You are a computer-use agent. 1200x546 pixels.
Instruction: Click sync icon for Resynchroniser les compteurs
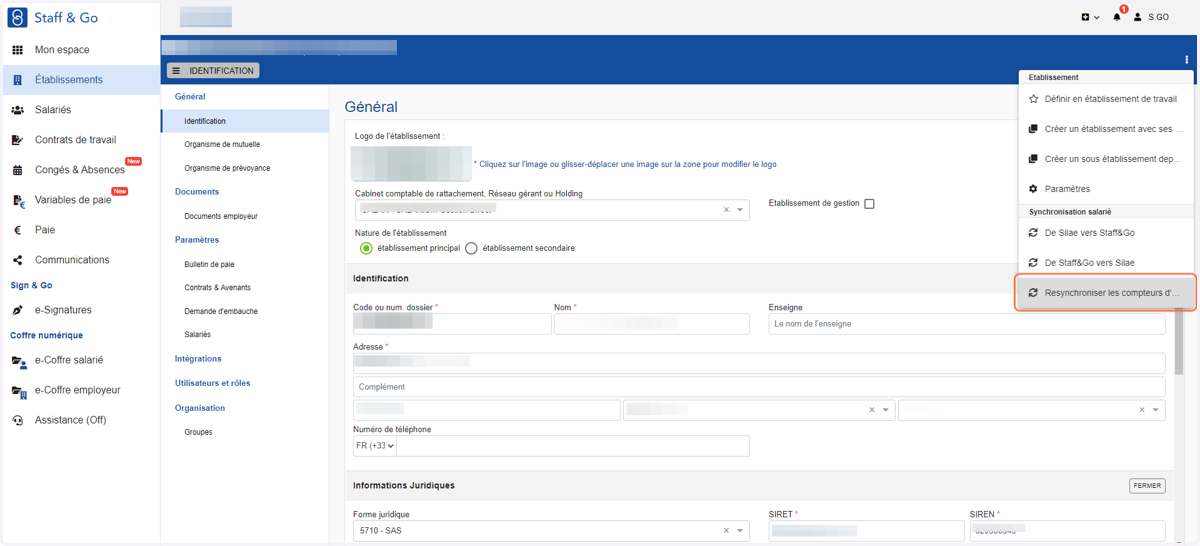(1033, 293)
